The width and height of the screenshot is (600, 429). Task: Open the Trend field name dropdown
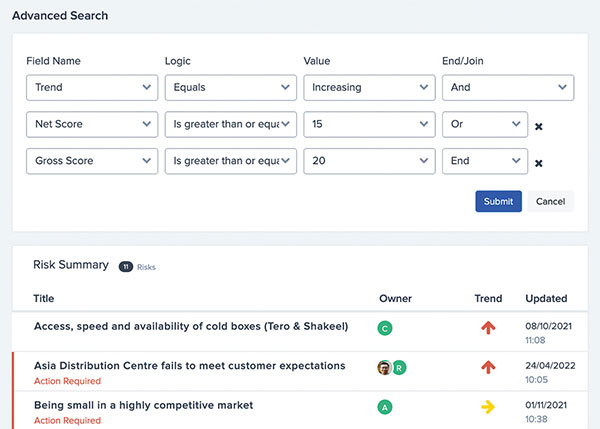click(92, 88)
